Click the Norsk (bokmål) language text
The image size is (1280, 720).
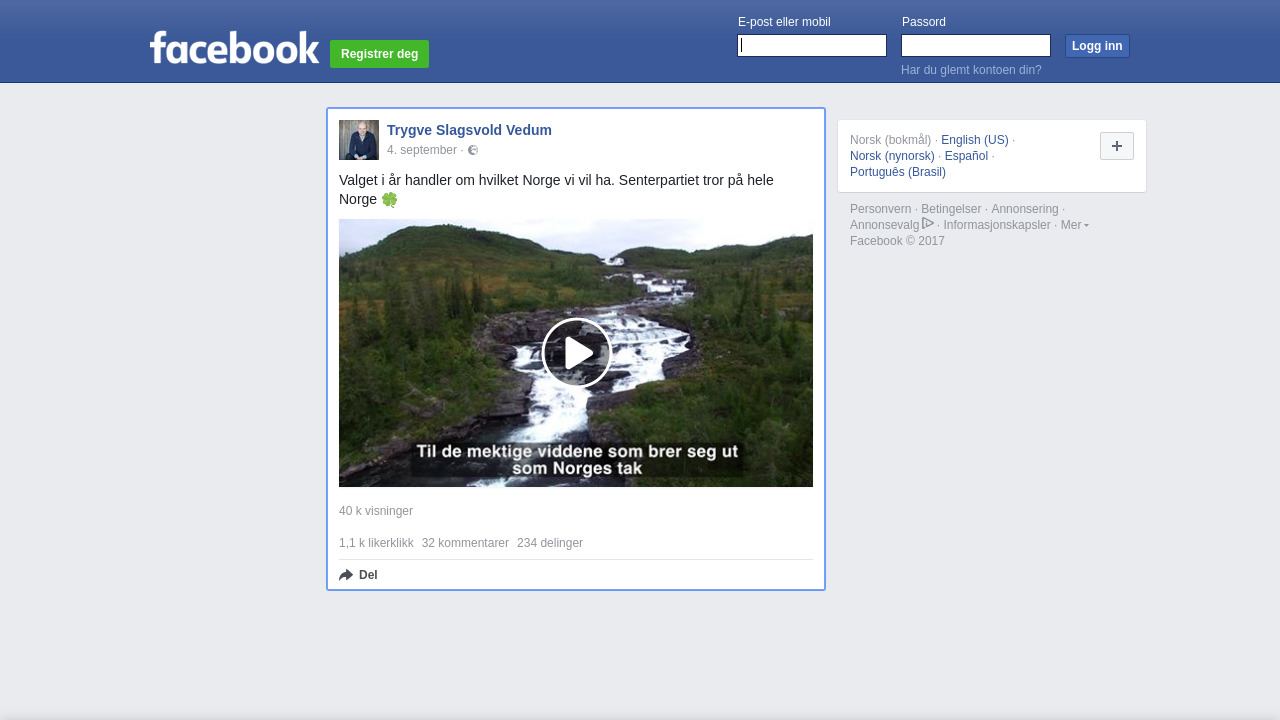click(890, 140)
